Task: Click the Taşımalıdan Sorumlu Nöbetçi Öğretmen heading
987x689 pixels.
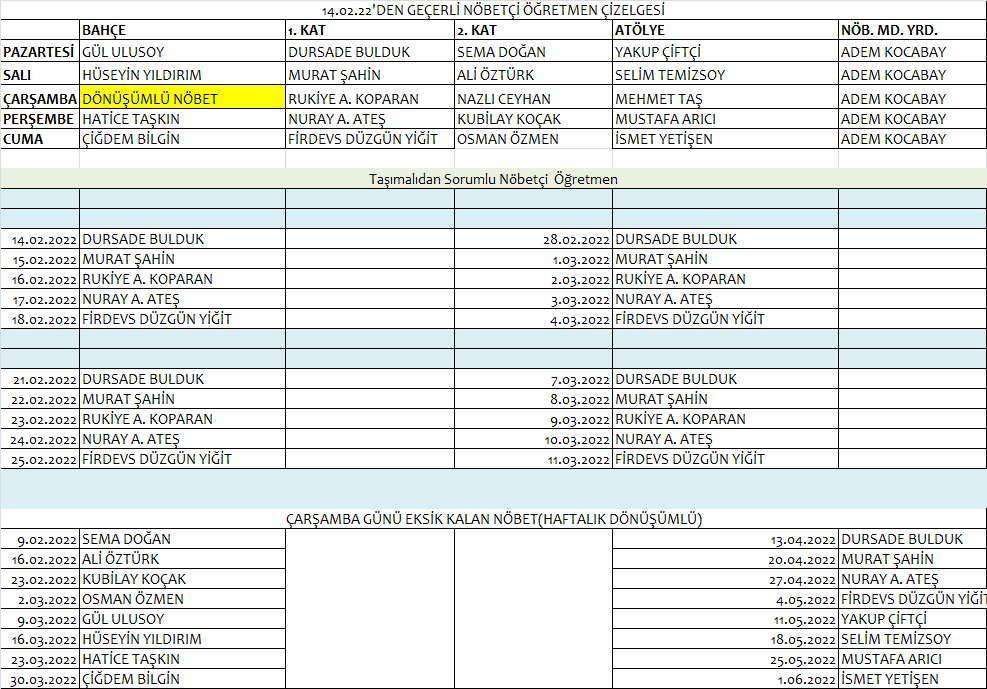Action: pos(493,179)
